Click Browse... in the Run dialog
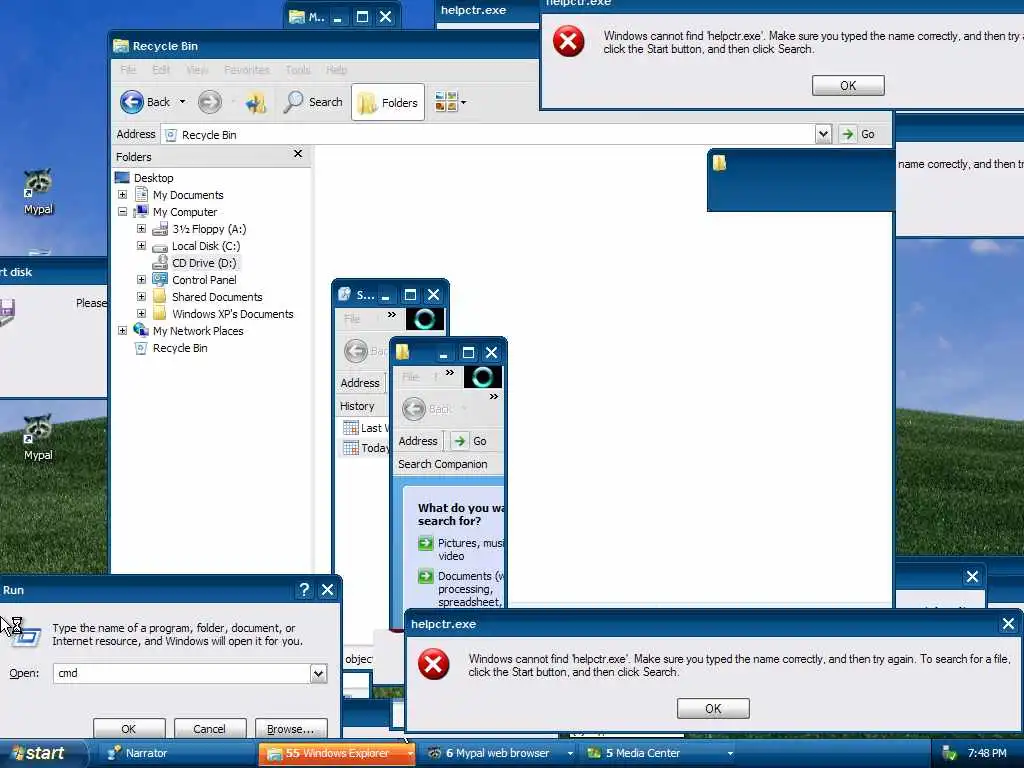The width and height of the screenshot is (1024, 768). pyautogui.click(x=290, y=729)
